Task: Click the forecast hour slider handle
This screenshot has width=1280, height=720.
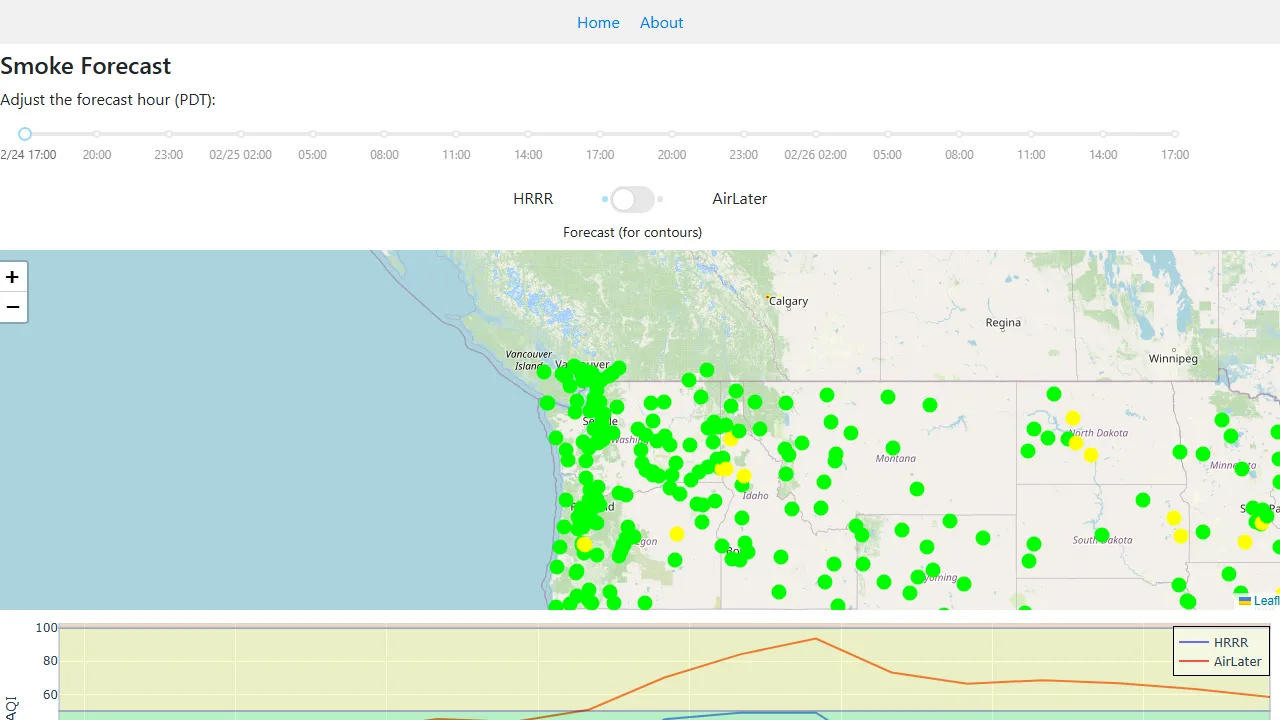Action: pyautogui.click(x=25, y=133)
